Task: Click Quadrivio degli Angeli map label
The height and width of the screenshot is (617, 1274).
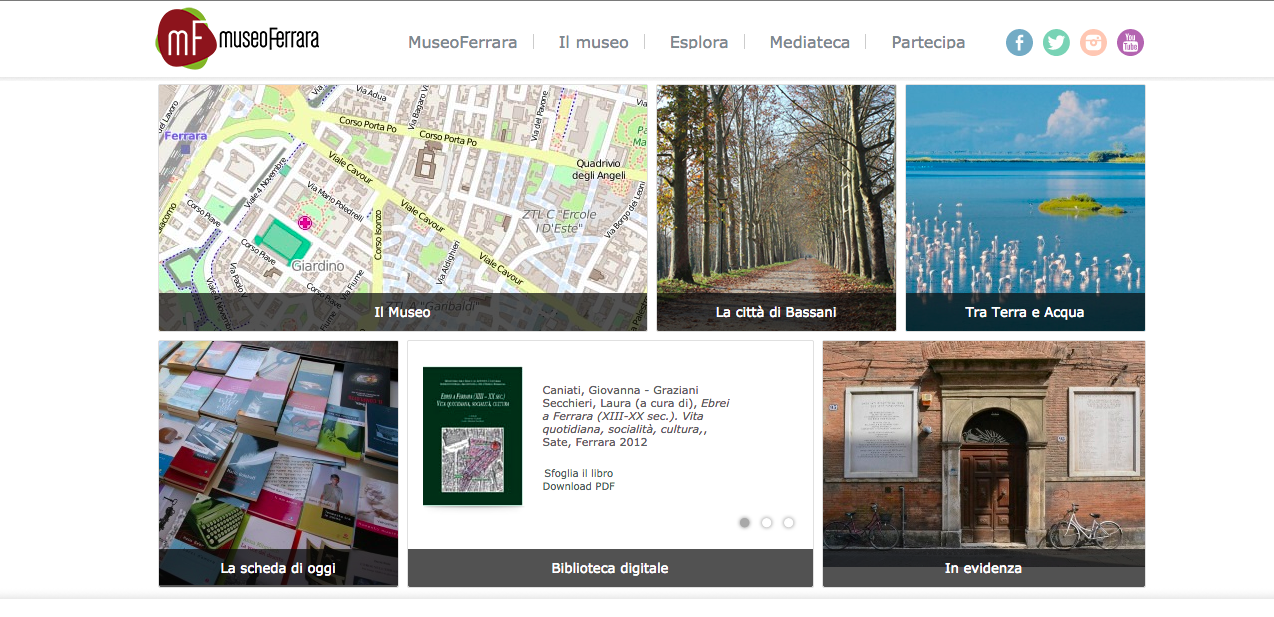Action: pos(598,169)
